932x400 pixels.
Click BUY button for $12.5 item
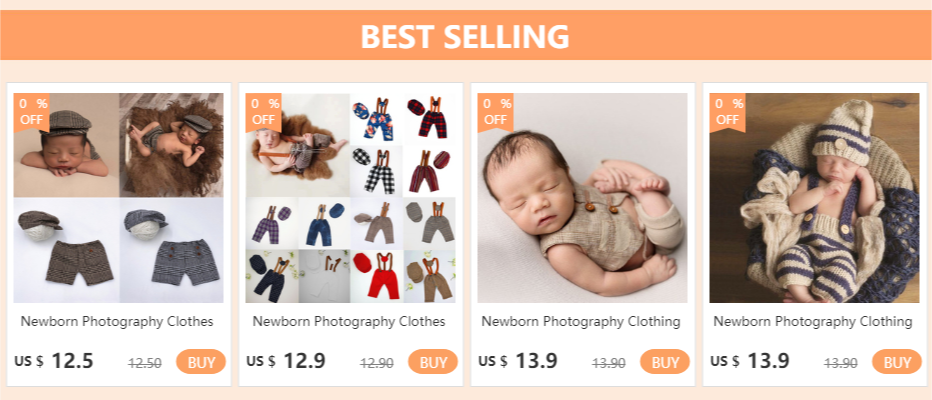201,362
